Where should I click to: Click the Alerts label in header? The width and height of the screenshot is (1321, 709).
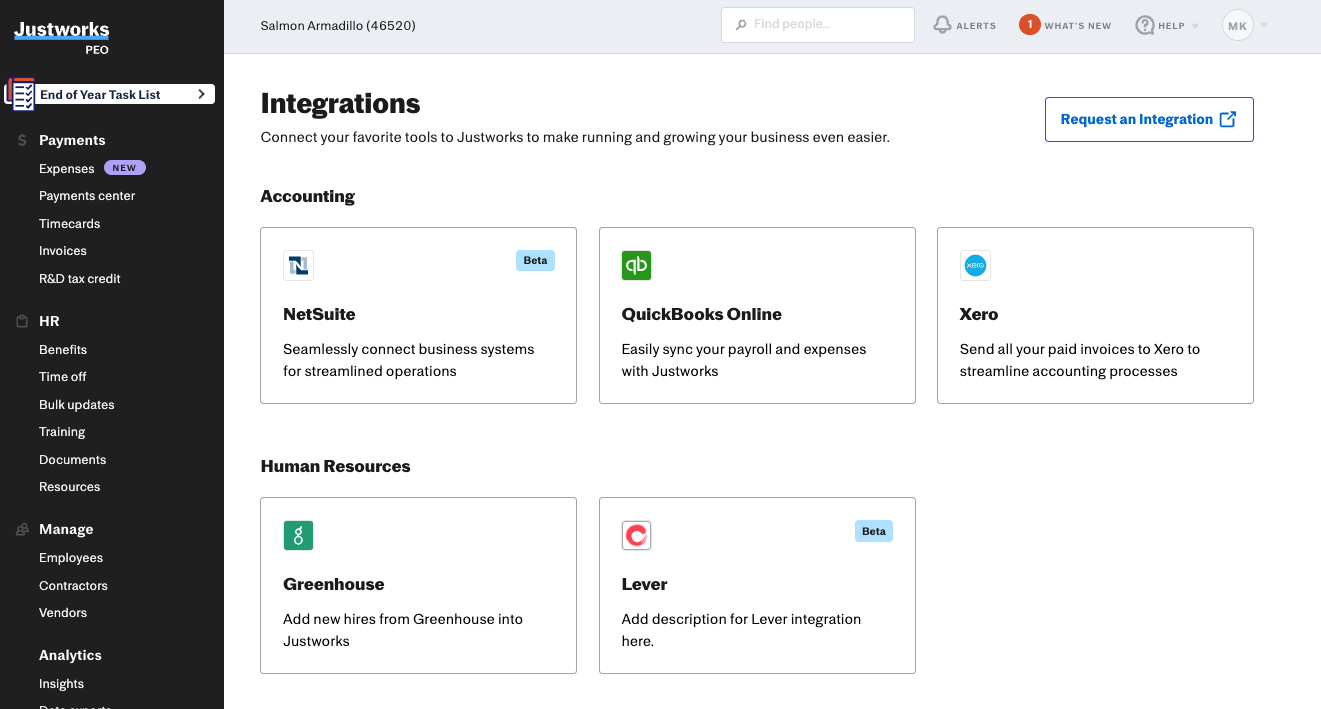(x=976, y=26)
